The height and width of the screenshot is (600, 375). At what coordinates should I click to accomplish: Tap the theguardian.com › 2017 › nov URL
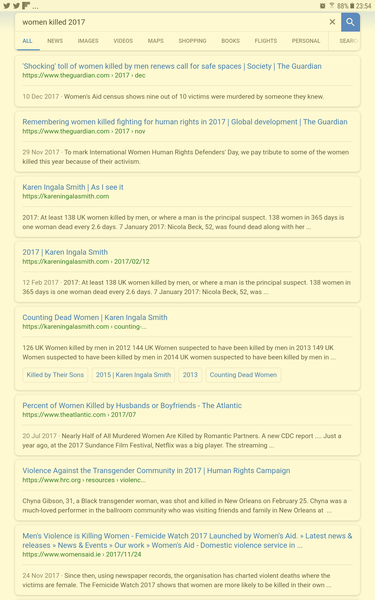coord(84,131)
